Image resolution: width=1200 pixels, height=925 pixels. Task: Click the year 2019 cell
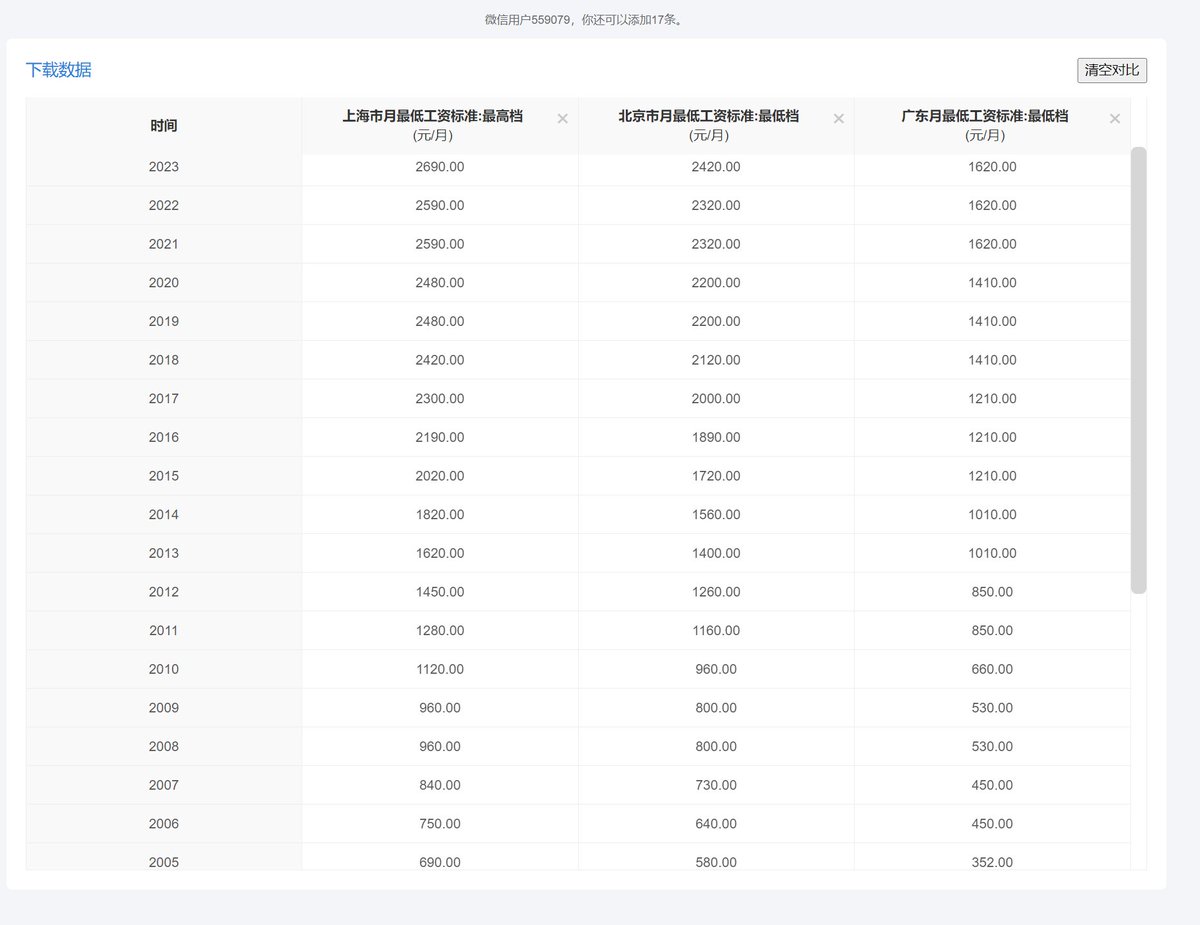[x=164, y=321]
